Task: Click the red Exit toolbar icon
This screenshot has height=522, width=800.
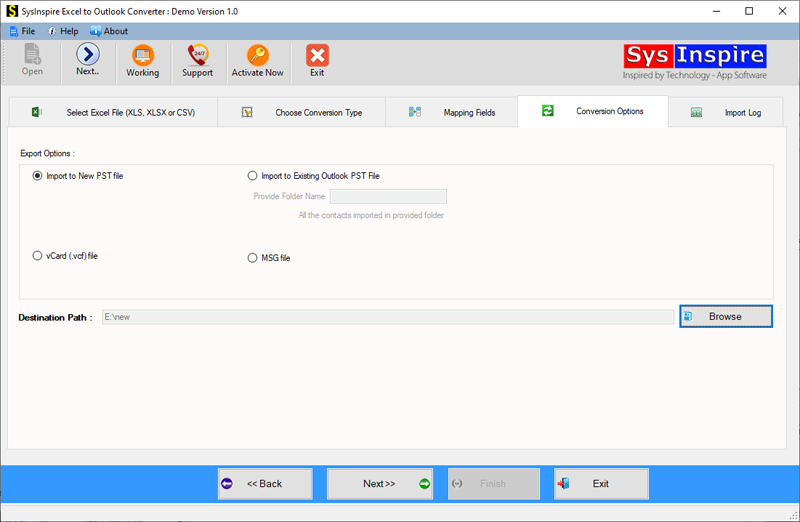Action: [317, 55]
